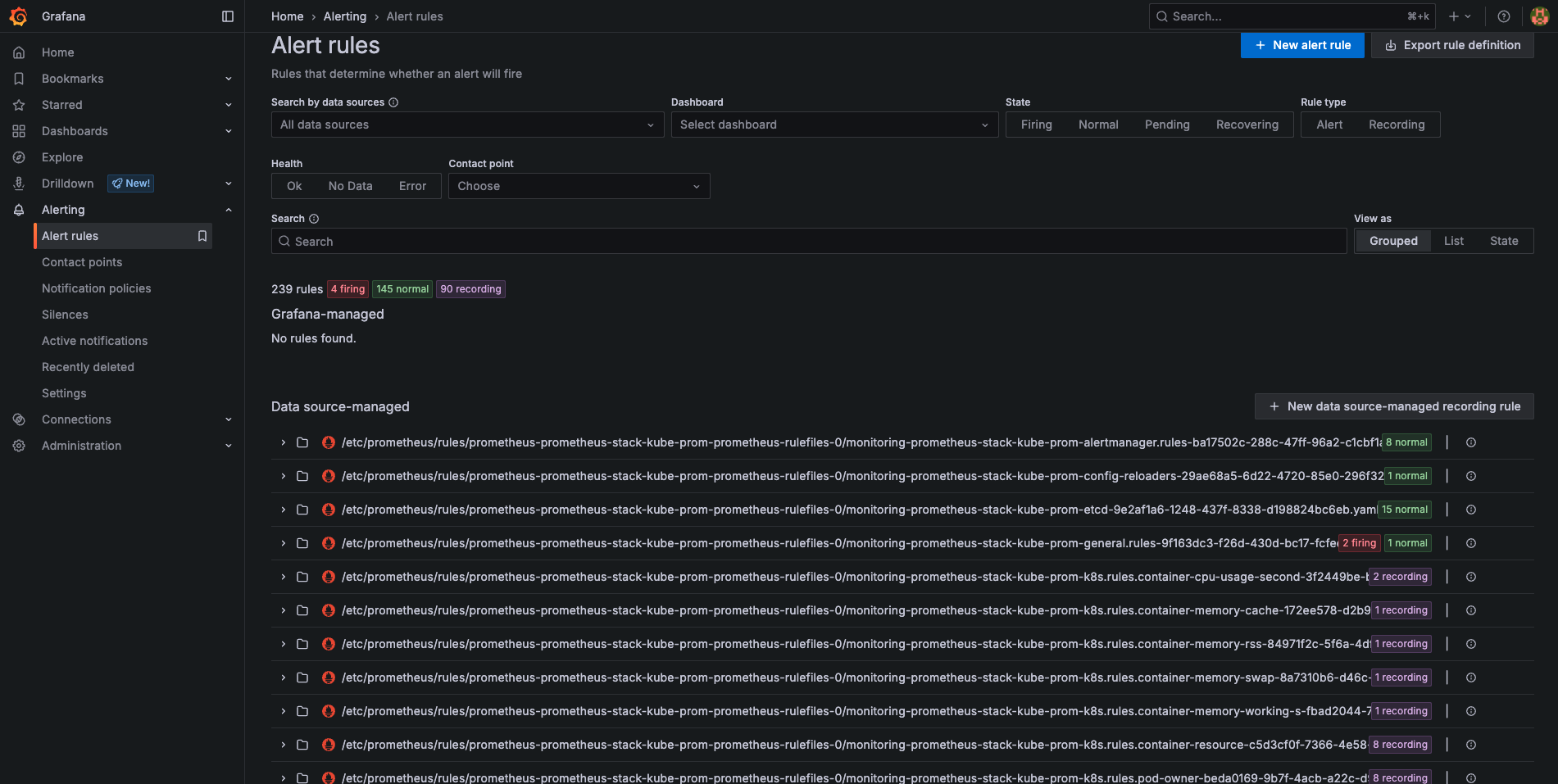
Task: Open Contact points in sidebar
Action: [x=82, y=262]
